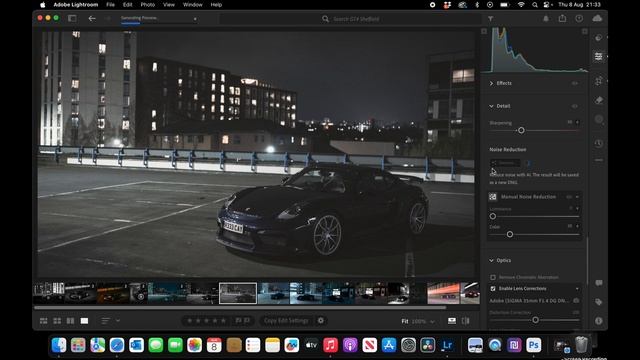
Task: Collapse the Detail panel
Action: click(491, 106)
